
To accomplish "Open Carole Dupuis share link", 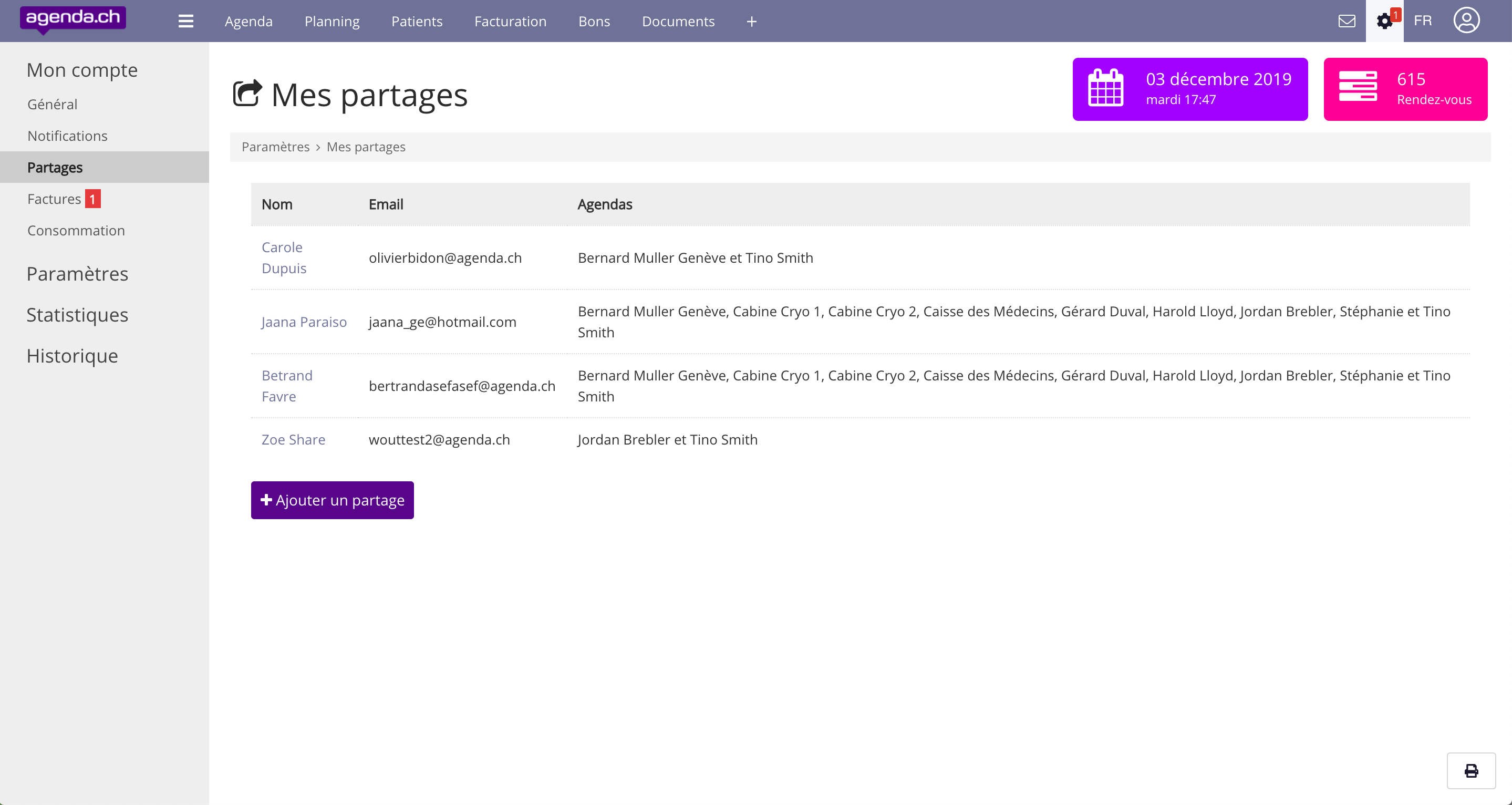I will (x=284, y=257).
